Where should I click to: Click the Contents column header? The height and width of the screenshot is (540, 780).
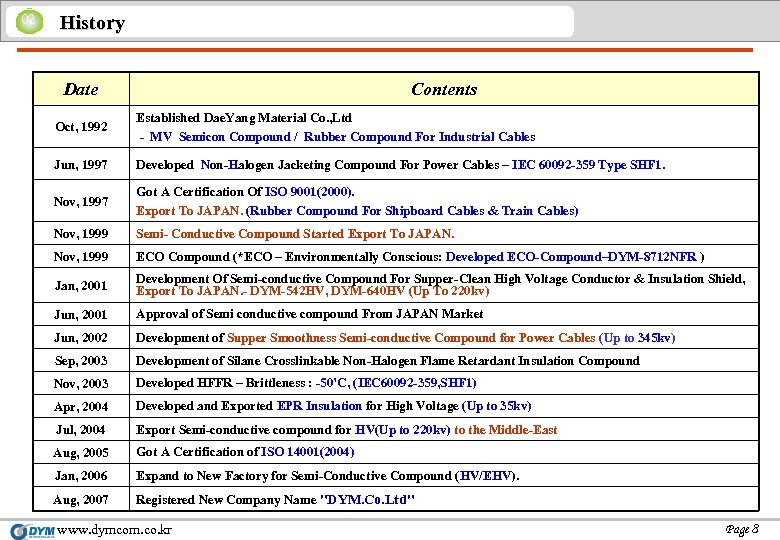pos(444,89)
